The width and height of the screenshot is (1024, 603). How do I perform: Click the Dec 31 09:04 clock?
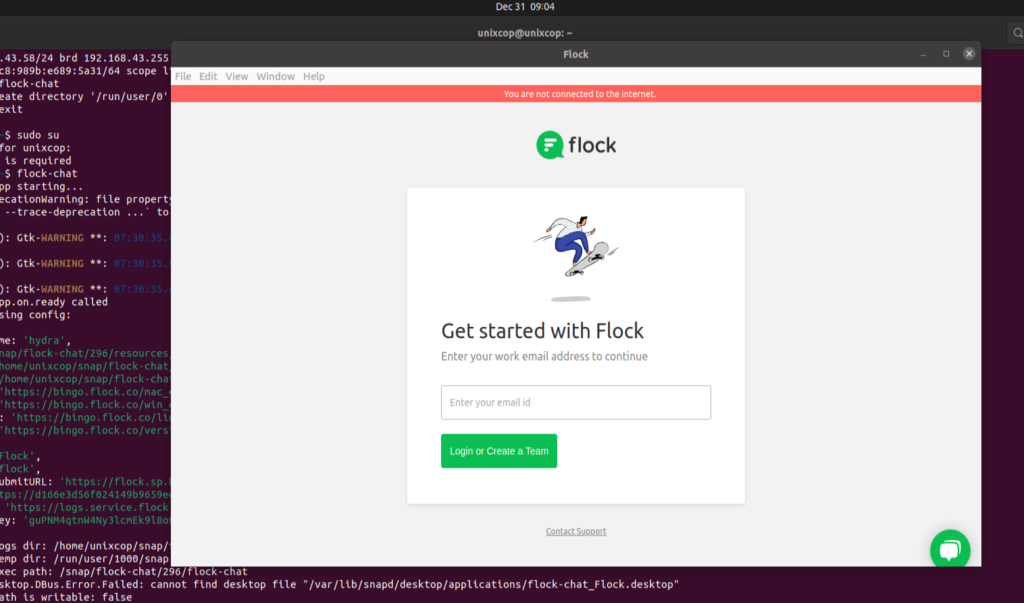pyautogui.click(x=524, y=7)
